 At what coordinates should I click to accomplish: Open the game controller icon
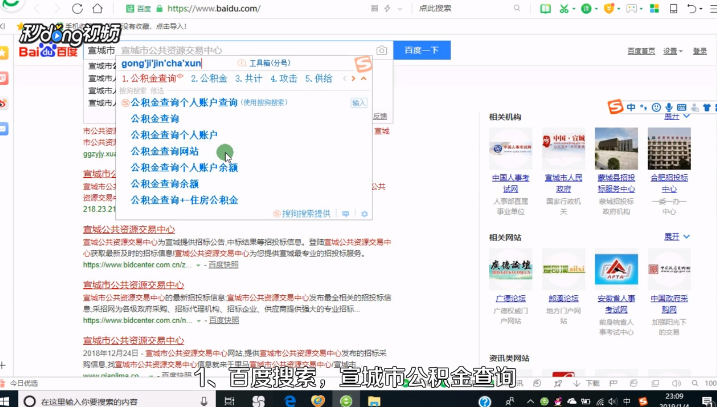pyautogui.click(x=631, y=8)
